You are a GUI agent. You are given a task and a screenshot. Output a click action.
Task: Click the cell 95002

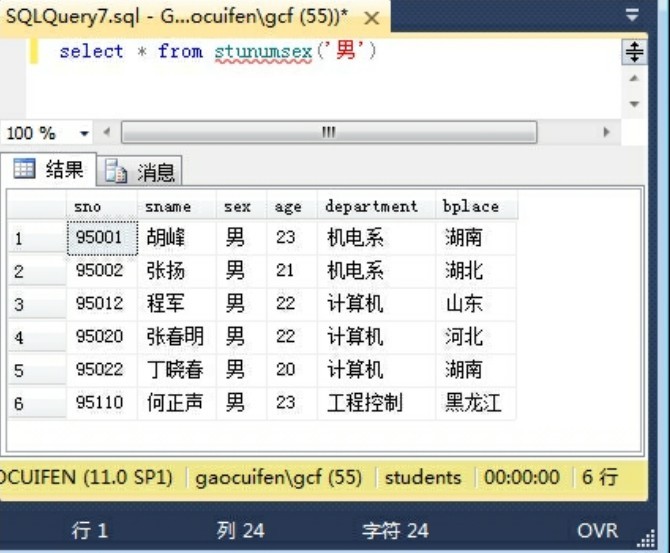tap(102, 271)
